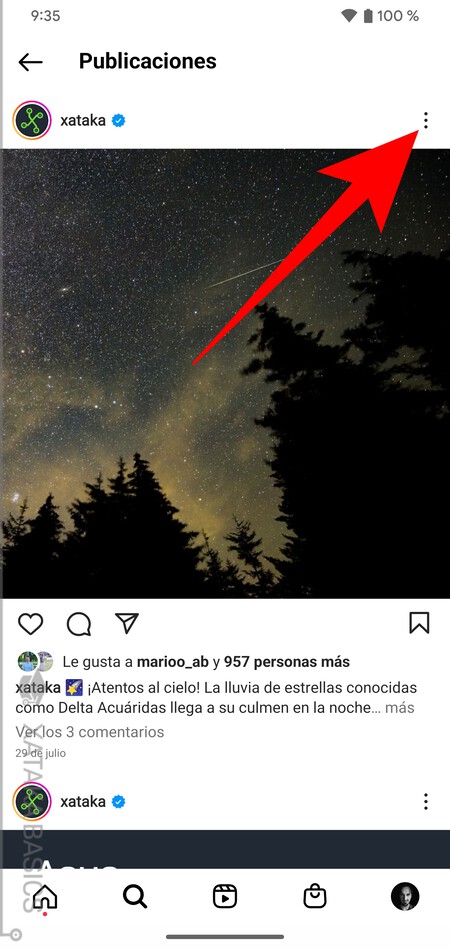The height and width of the screenshot is (950, 450).
Task: Tap the xataka username on first post
Action: pos(83,121)
